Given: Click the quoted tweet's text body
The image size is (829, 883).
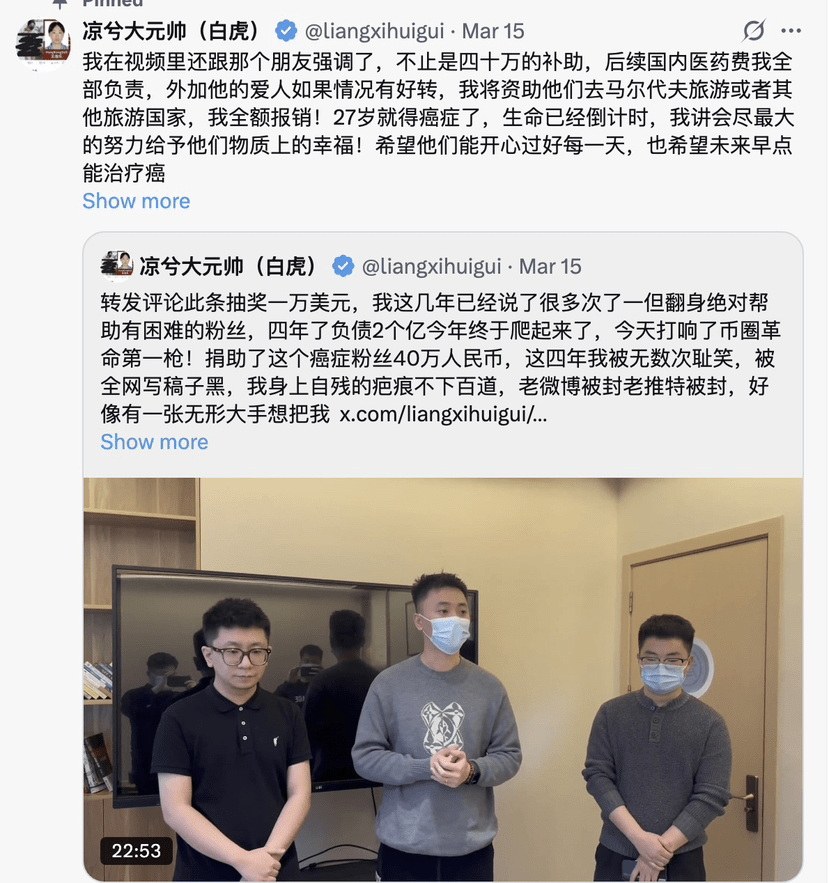Looking at the screenshot, I should (440, 358).
